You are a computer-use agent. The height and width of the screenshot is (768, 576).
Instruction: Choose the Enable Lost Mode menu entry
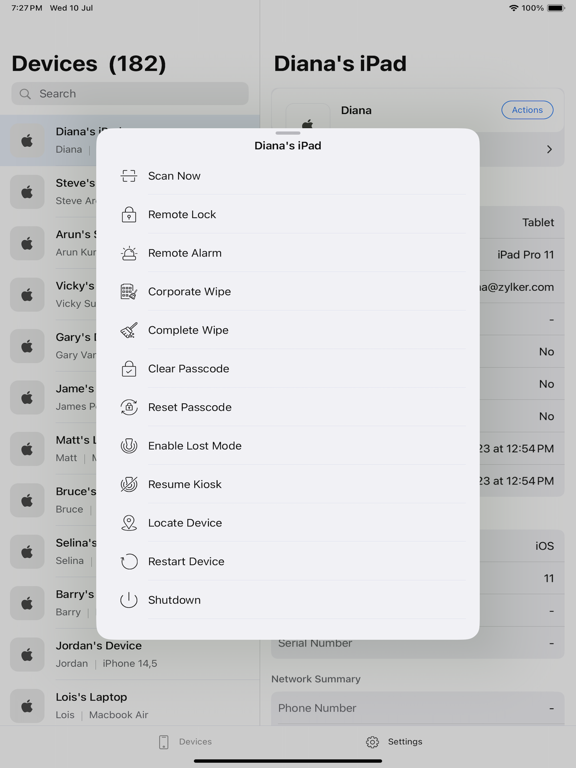pos(288,446)
